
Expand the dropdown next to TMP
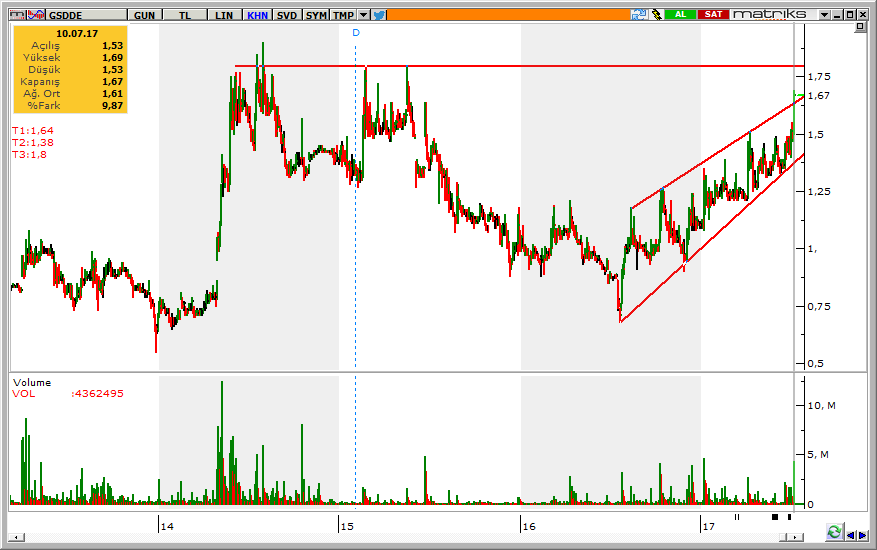tap(364, 15)
